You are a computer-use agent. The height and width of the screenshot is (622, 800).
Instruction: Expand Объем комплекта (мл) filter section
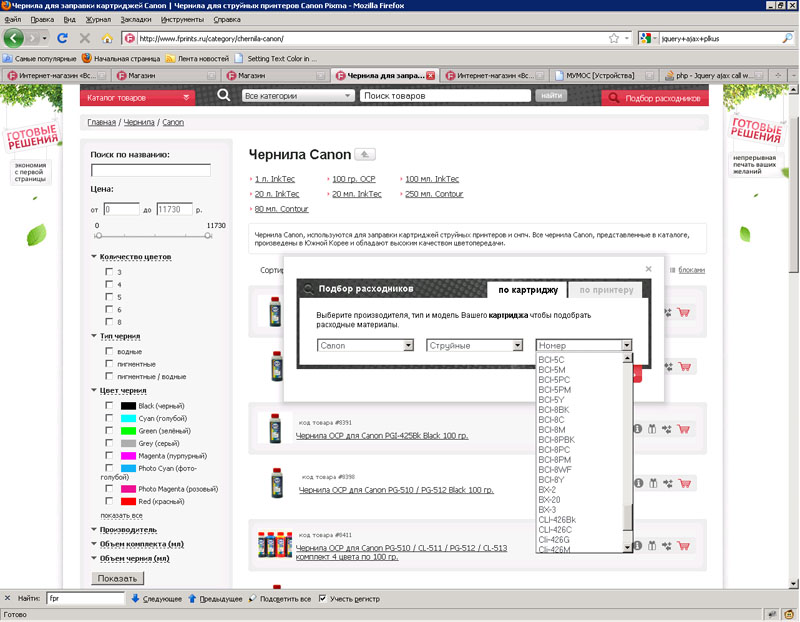coord(138,544)
